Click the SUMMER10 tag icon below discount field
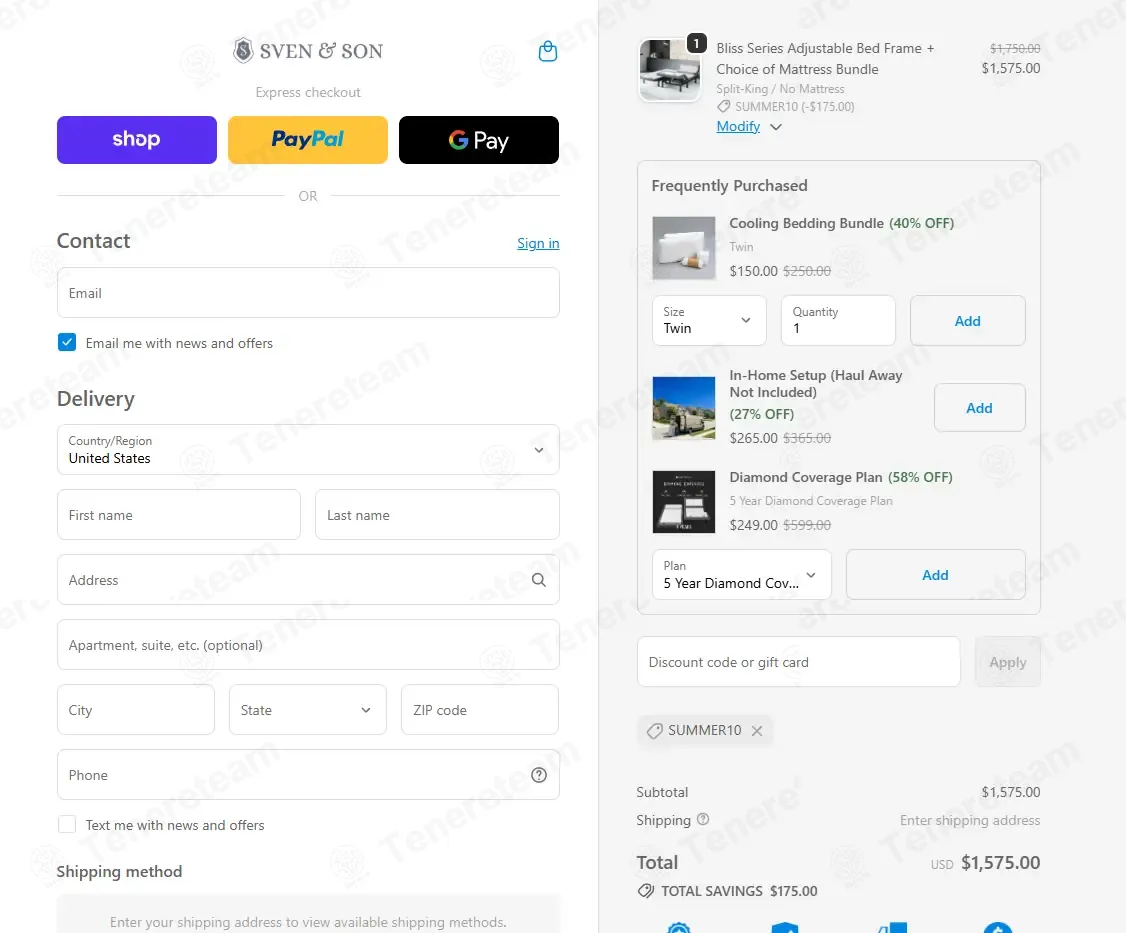This screenshot has height=933, width=1126. 654,730
